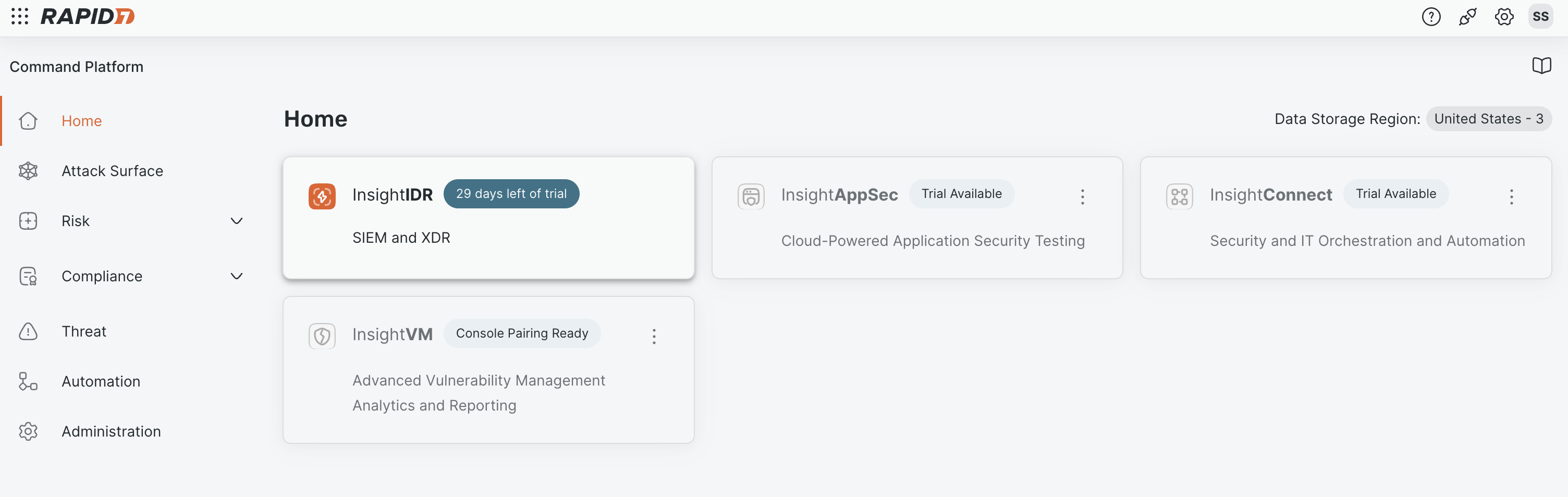Click the United States - 3 region badge
Viewport: 1568px width, 497px height.
pyautogui.click(x=1488, y=119)
